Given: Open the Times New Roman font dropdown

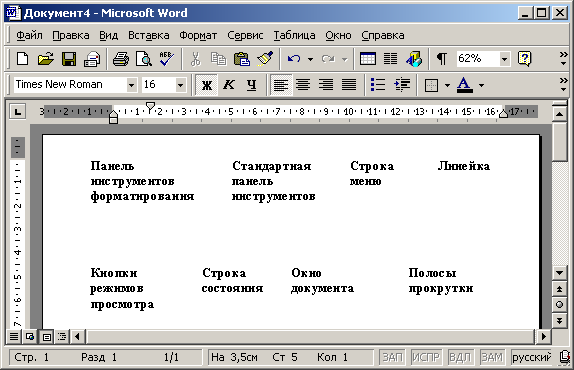Looking at the screenshot, I should point(131,85).
